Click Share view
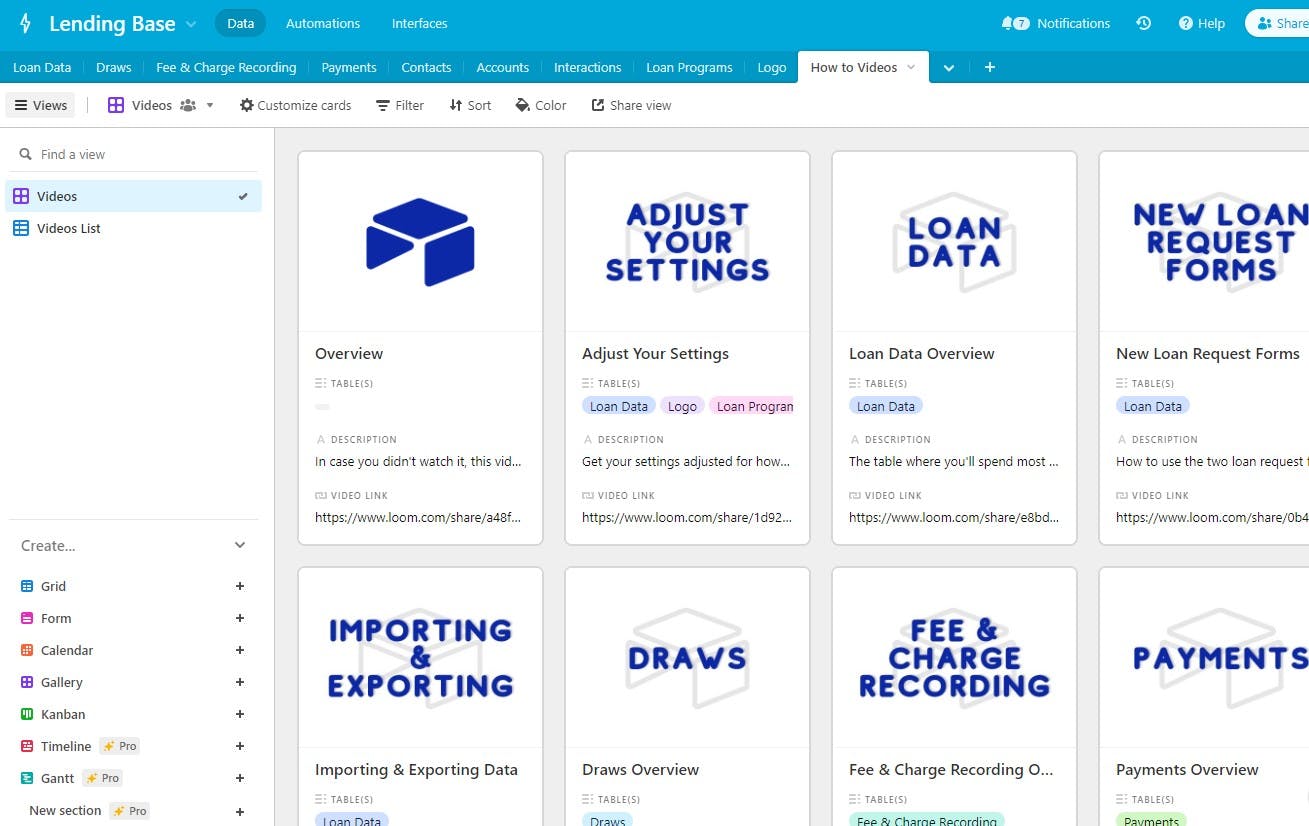This screenshot has height=826, width=1309. [x=631, y=105]
